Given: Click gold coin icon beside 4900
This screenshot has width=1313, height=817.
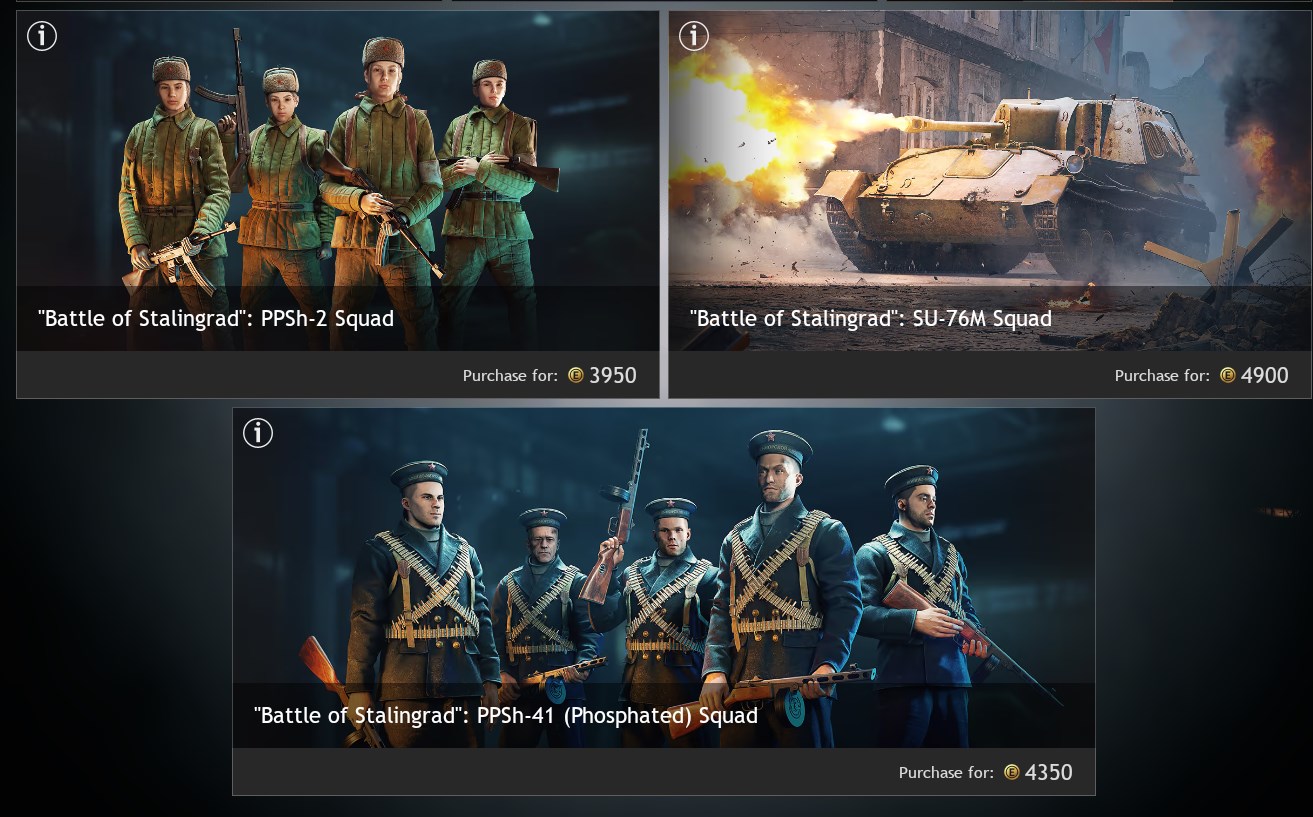Looking at the screenshot, I should [x=1228, y=376].
